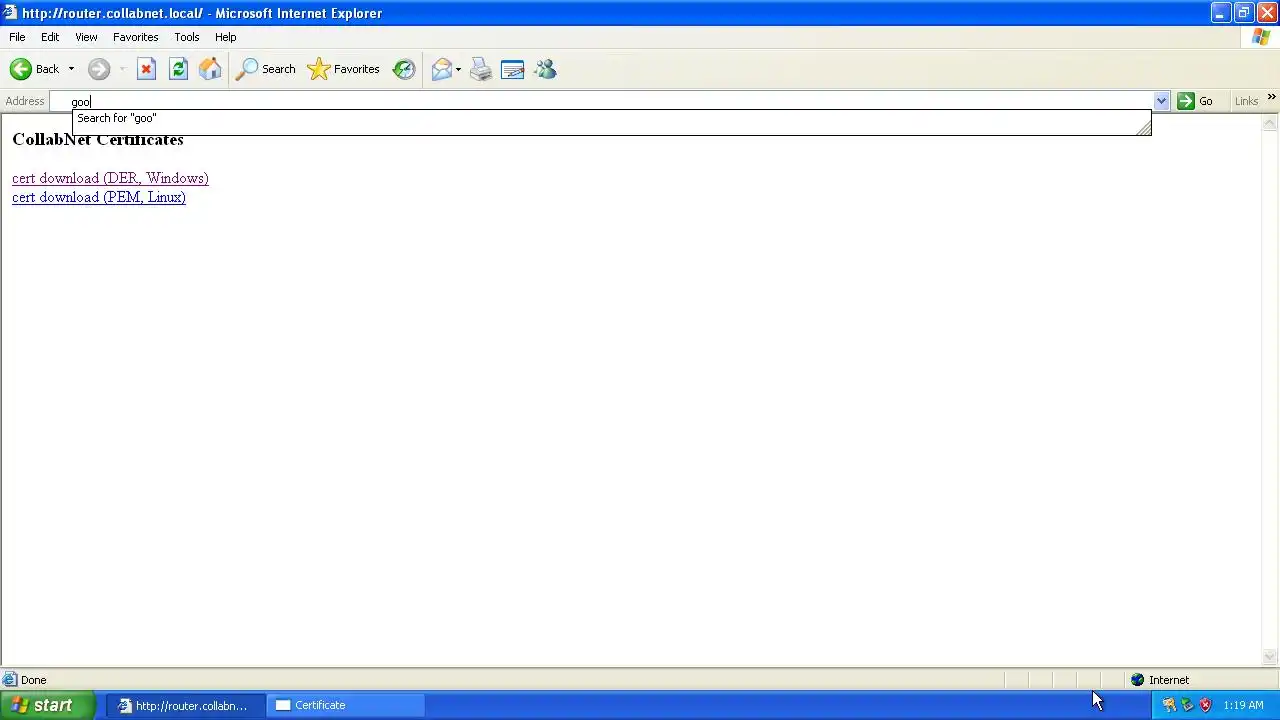
Task: Open cert download (PEM, Linux) link
Action: point(99,197)
